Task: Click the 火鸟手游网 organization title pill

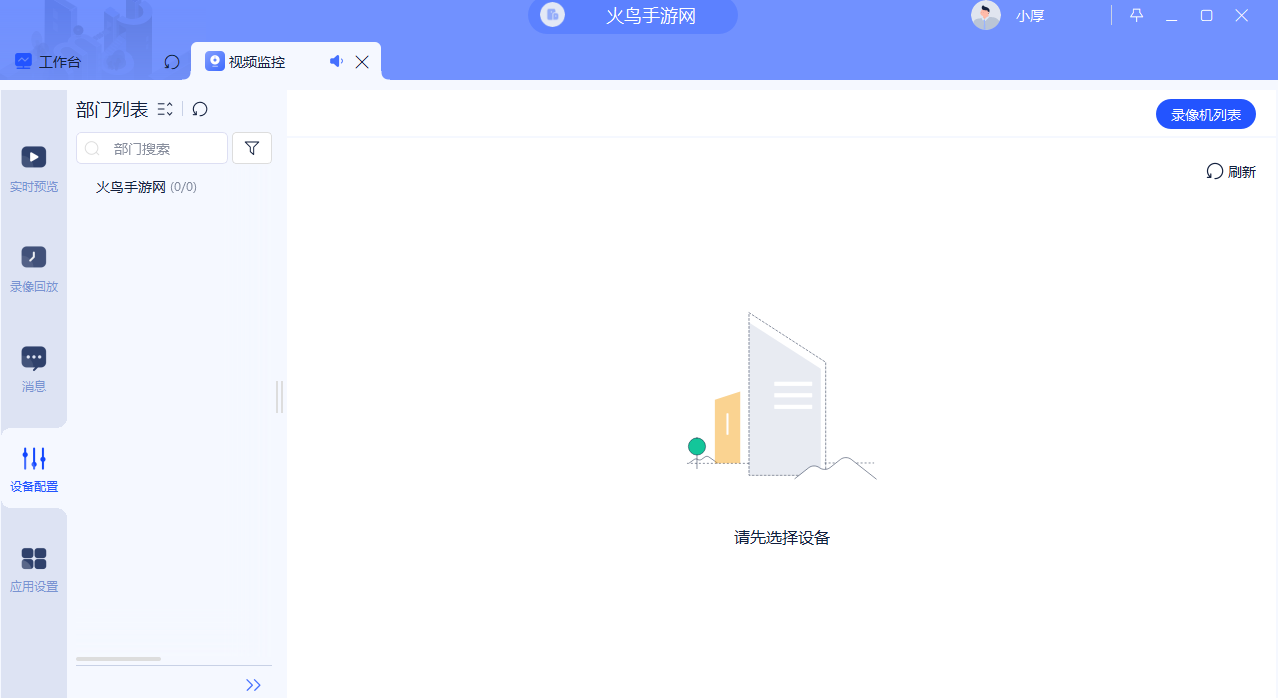Action: [633, 15]
